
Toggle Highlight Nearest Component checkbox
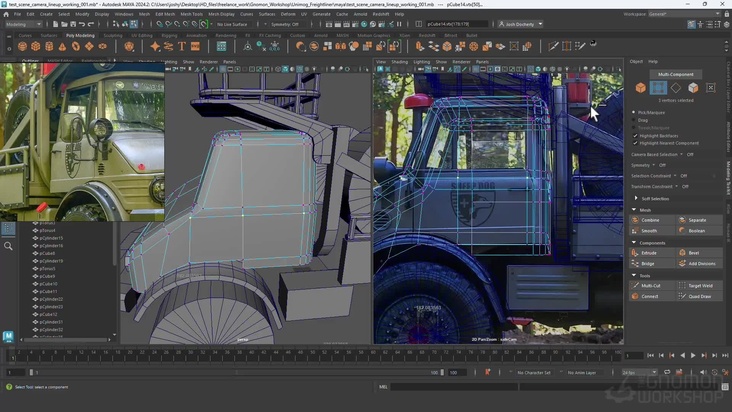[635, 143]
